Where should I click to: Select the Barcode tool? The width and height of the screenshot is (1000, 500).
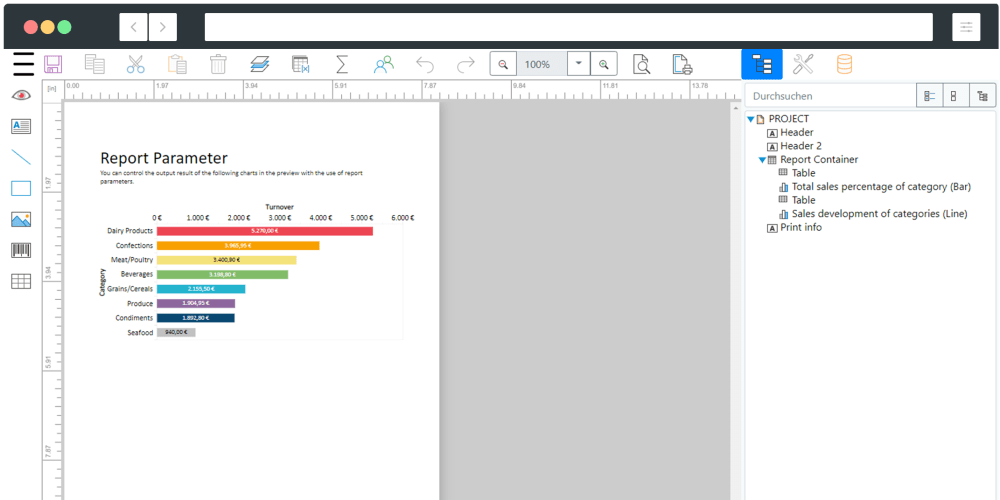21,250
